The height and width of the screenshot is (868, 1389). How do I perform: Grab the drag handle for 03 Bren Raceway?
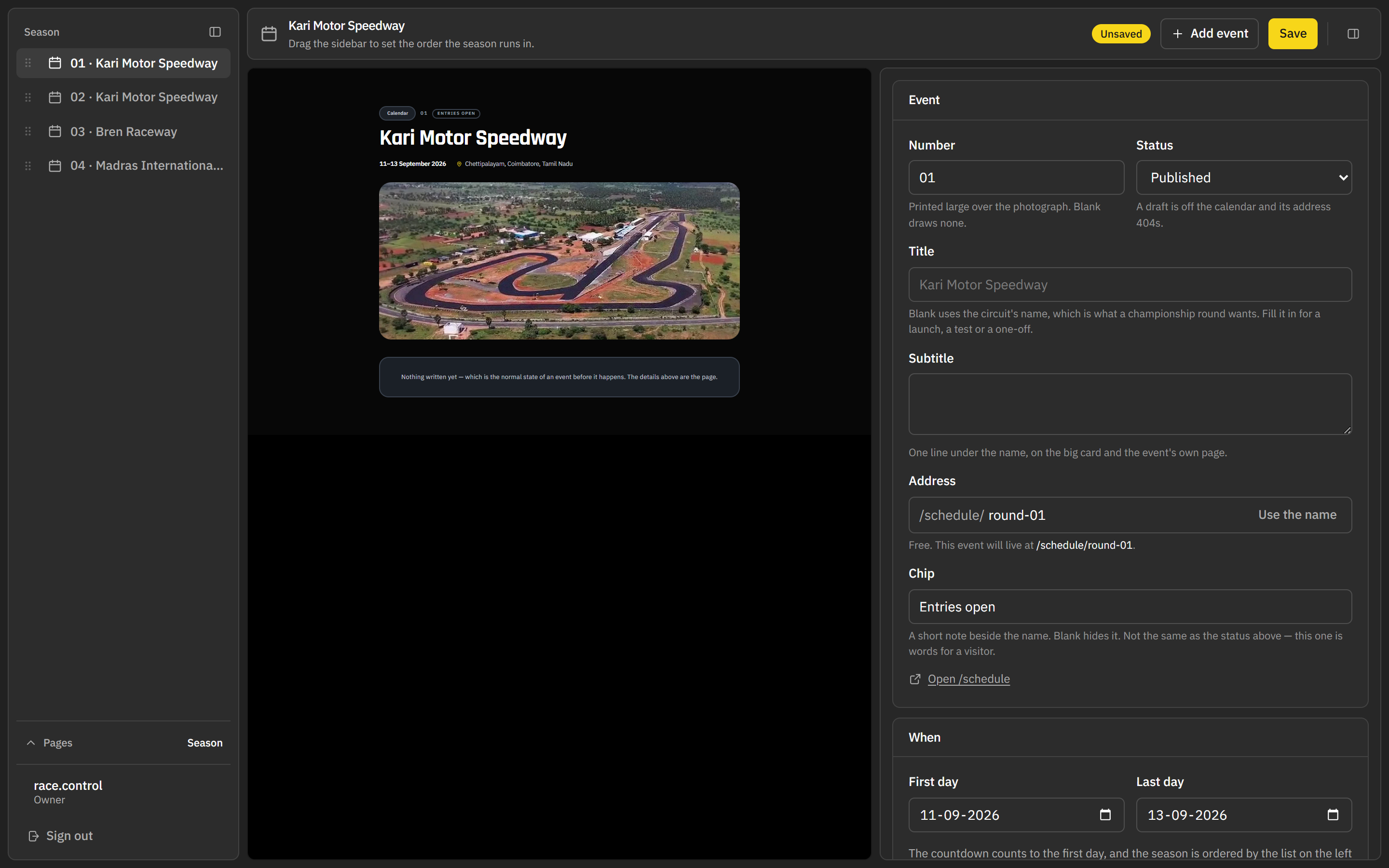(28, 132)
